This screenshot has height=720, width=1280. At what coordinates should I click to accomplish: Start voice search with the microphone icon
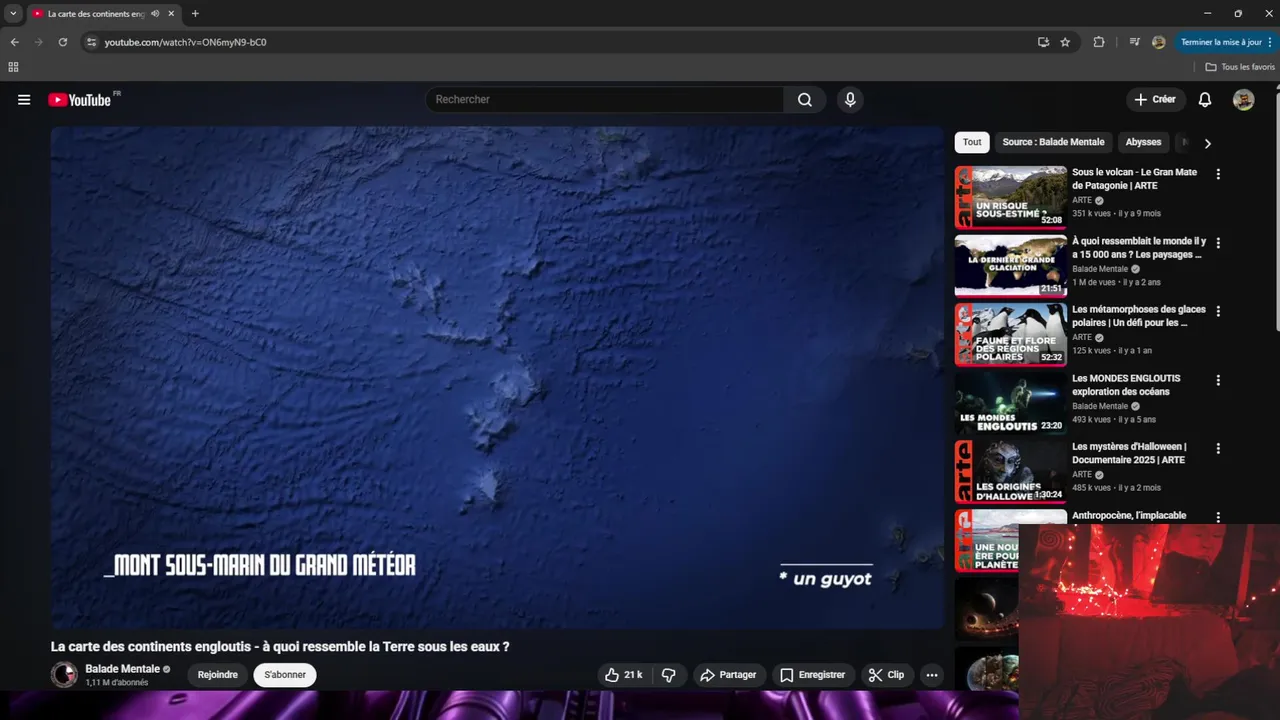pyautogui.click(x=850, y=100)
